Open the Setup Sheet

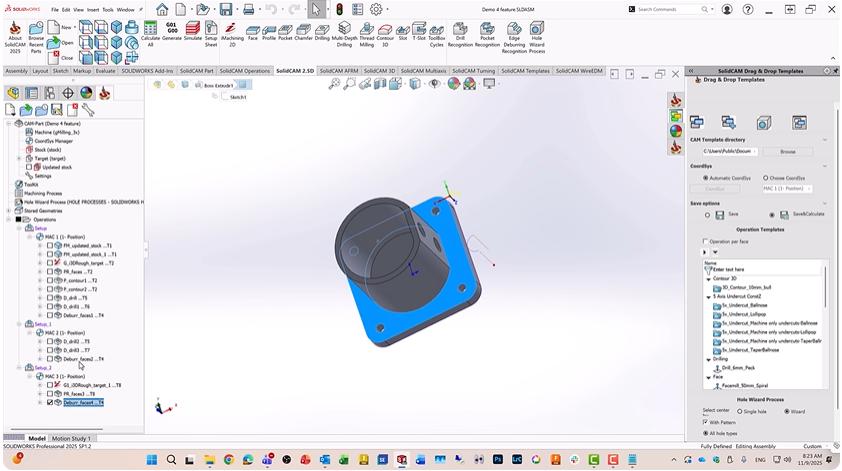pos(211,34)
